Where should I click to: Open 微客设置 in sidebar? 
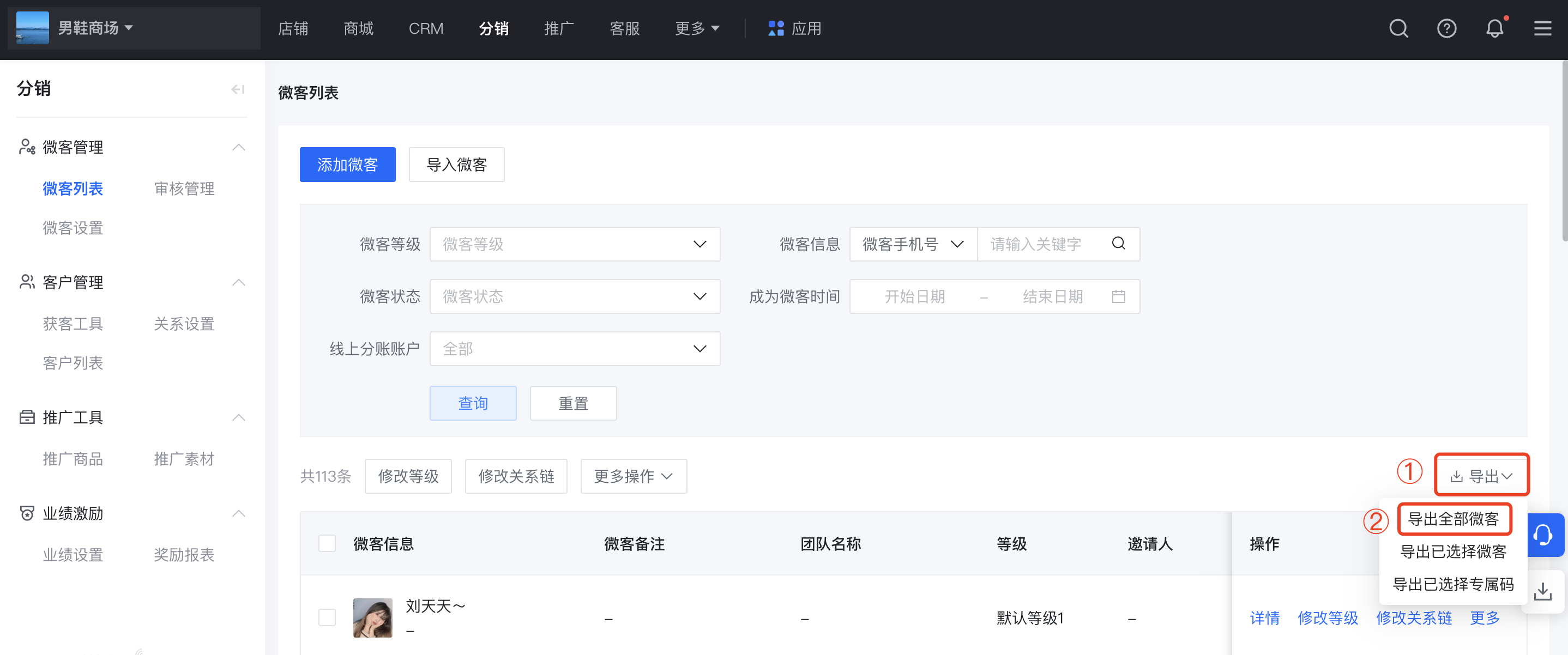[73, 228]
